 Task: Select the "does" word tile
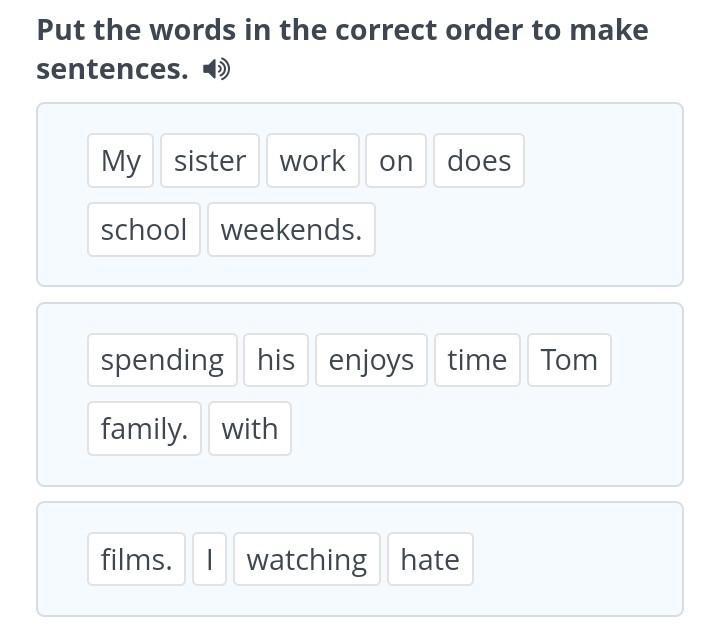479,161
